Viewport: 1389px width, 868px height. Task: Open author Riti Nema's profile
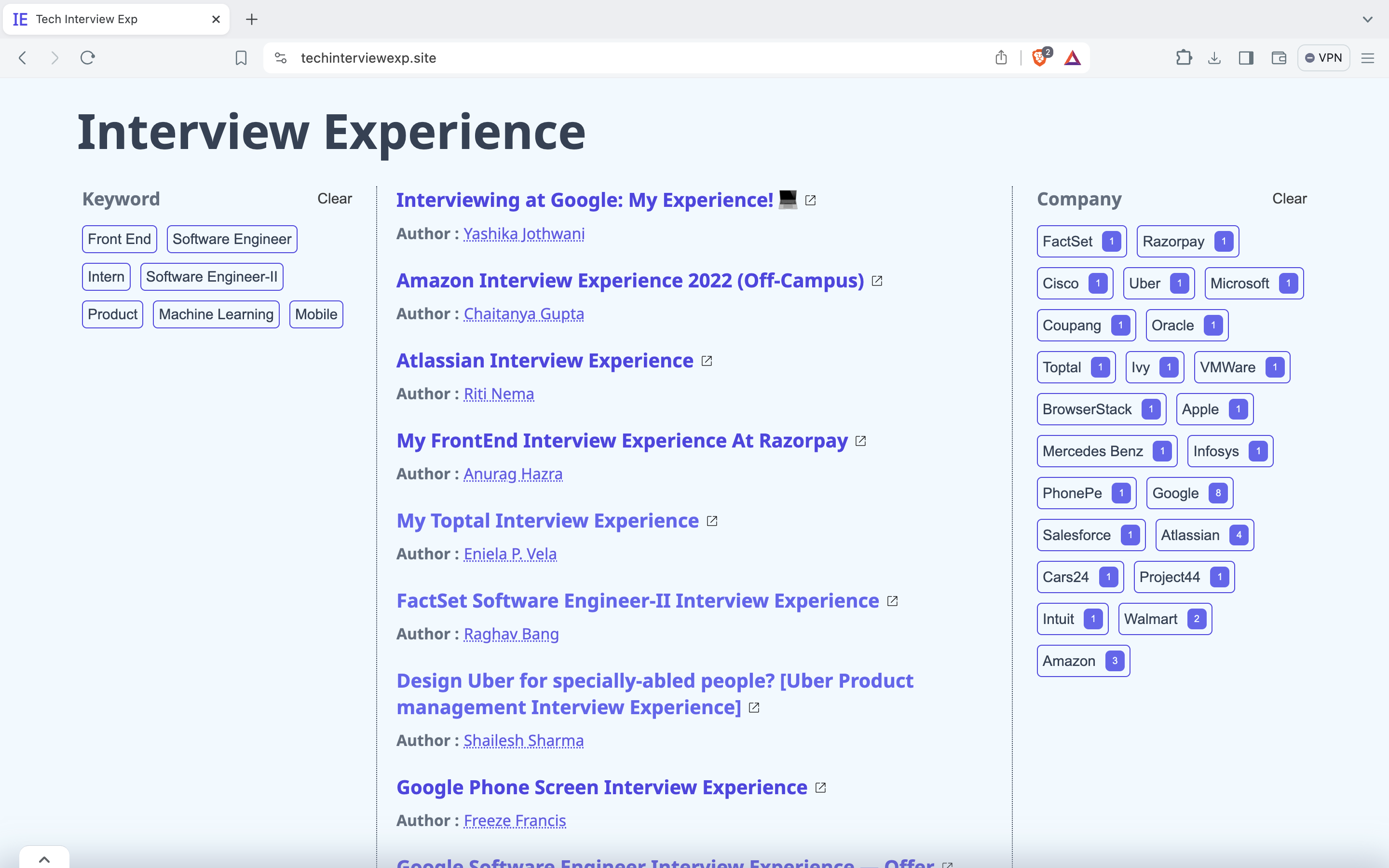click(499, 394)
